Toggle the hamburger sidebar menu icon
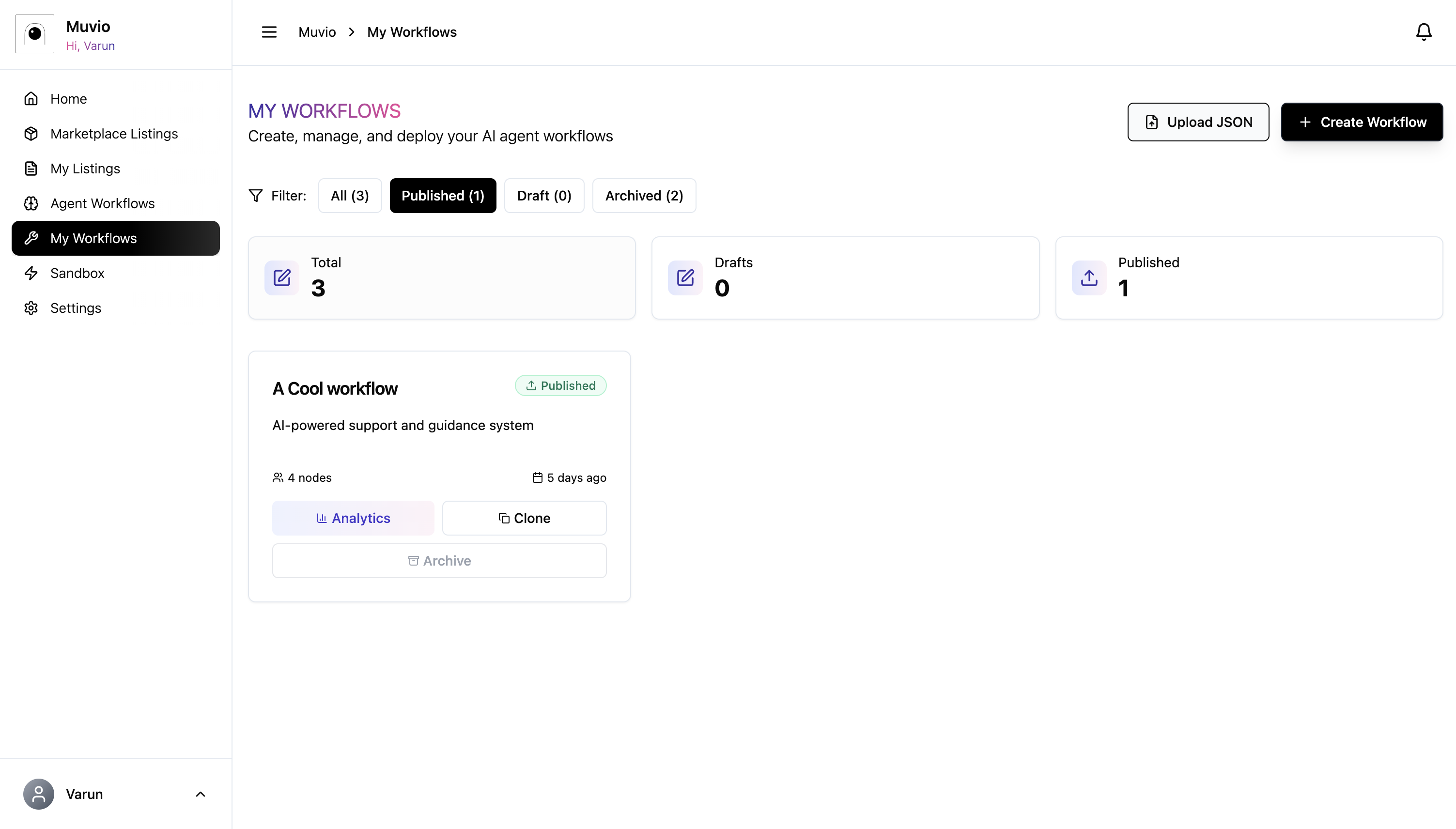 [x=269, y=32]
